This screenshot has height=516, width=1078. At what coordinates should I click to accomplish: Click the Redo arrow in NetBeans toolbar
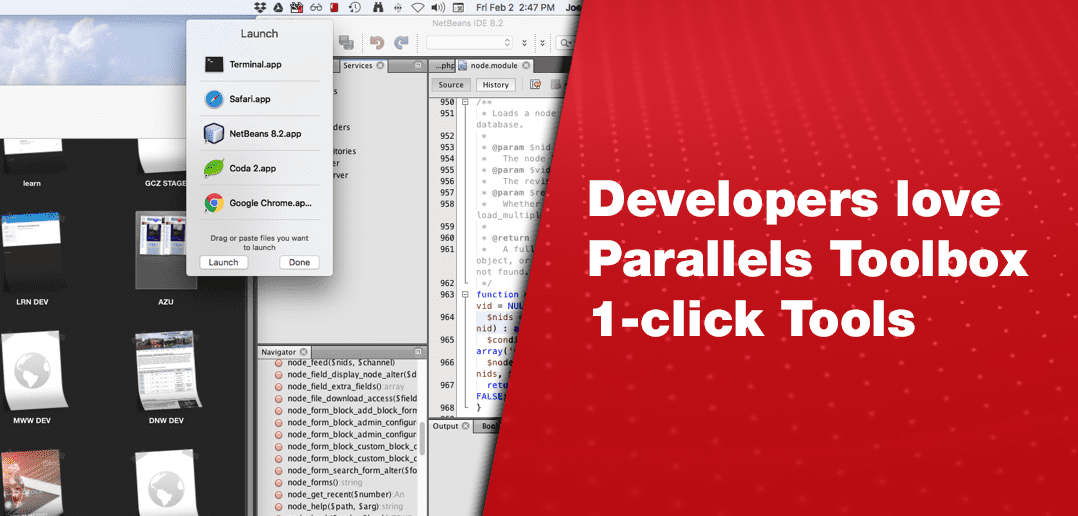pyautogui.click(x=401, y=42)
